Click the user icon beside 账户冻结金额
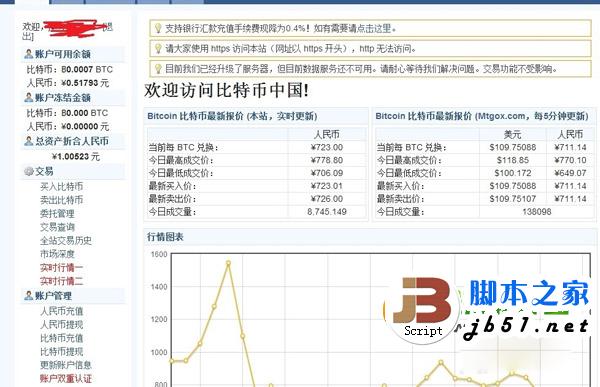This screenshot has height=387, width=600. tap(28, 98)
